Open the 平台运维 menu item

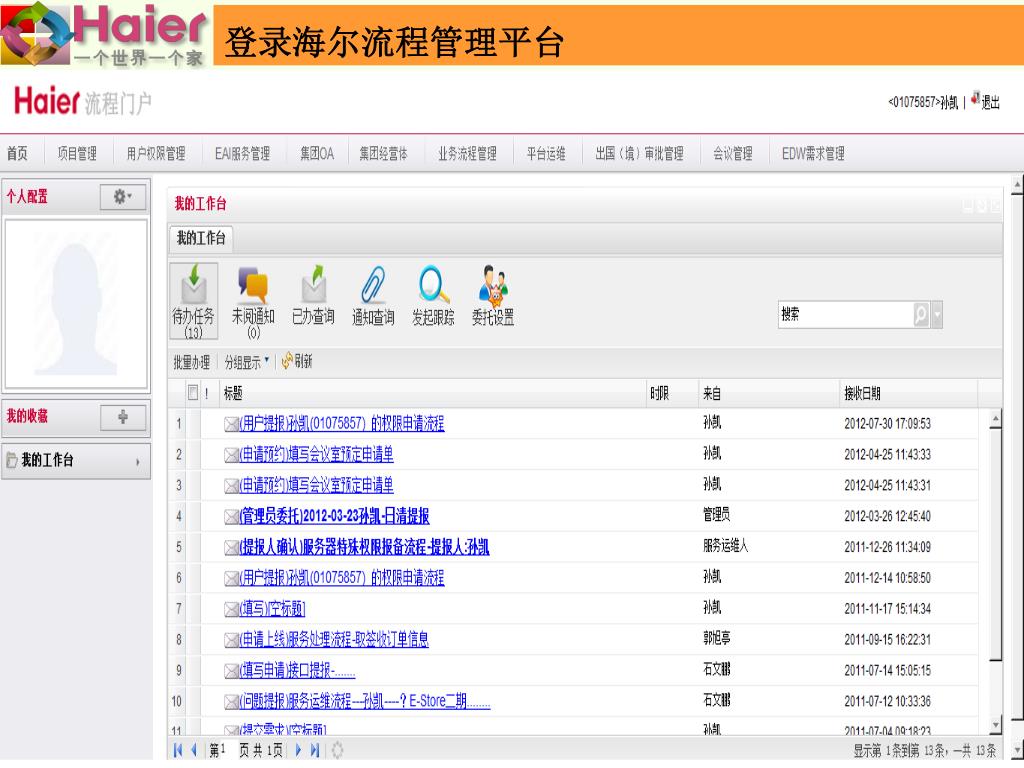546,153
